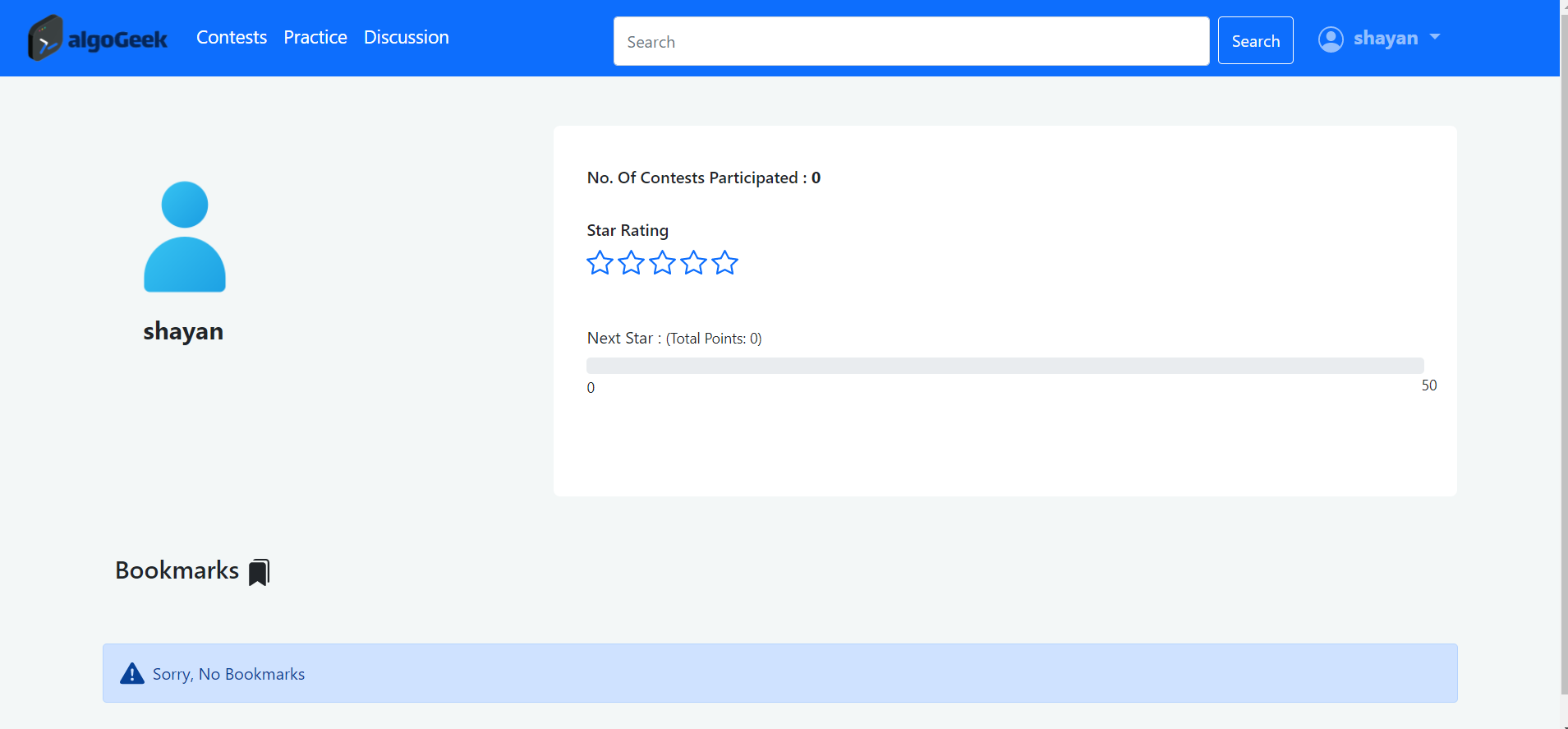The image size is (1568, 729).
Task: Click the Sorry, No Bookmarks message
Action: 228,674
